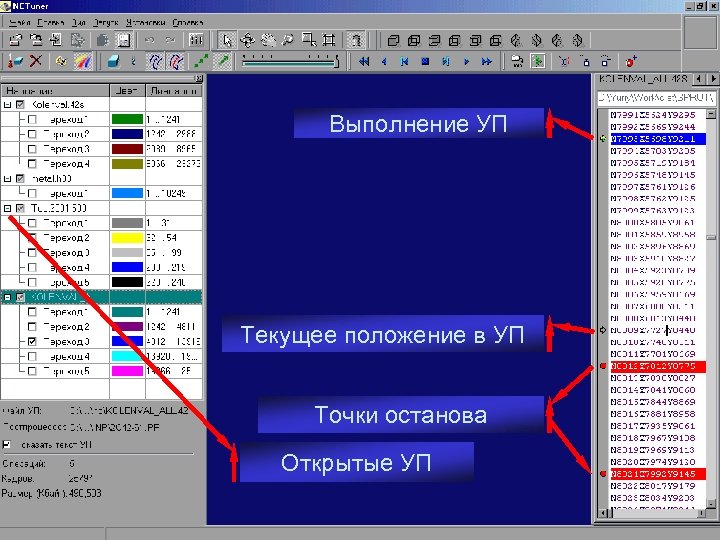Click the yellow color swatch
This screenshot has height=540, width=720.
click(x=127, y=238)
